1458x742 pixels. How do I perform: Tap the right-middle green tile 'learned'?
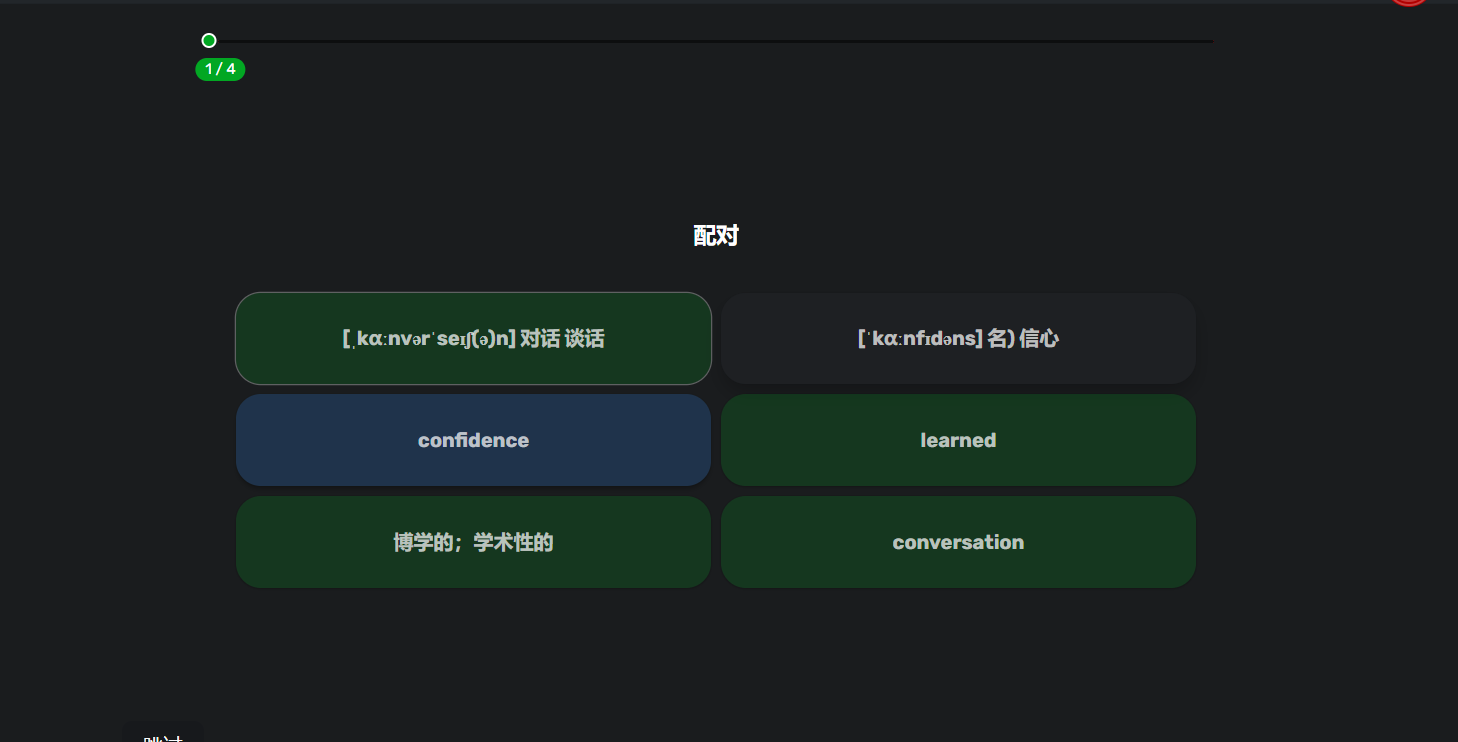click(x=958, y=440)
